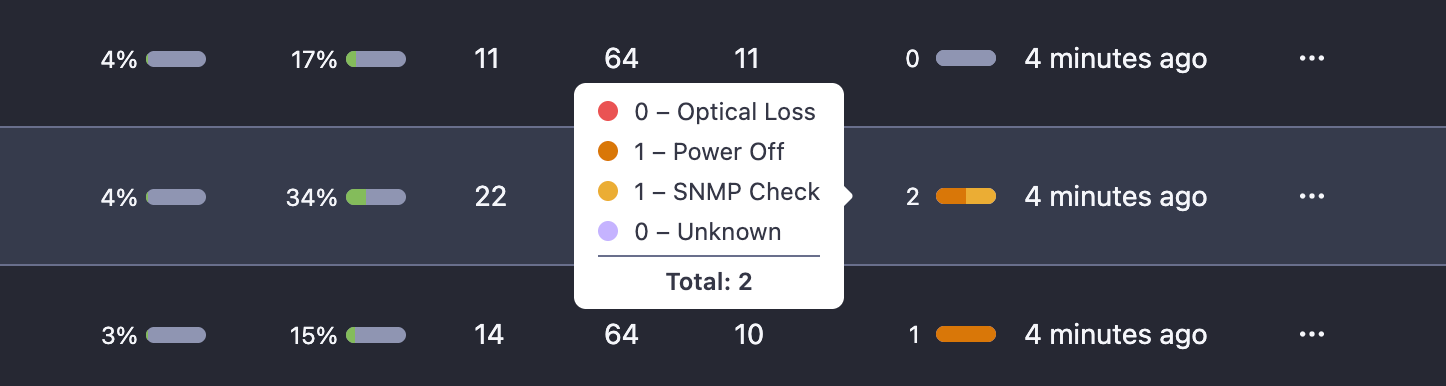Open more options on highlighted middle row
1446x386 pixels.
tap(1311, 197)
